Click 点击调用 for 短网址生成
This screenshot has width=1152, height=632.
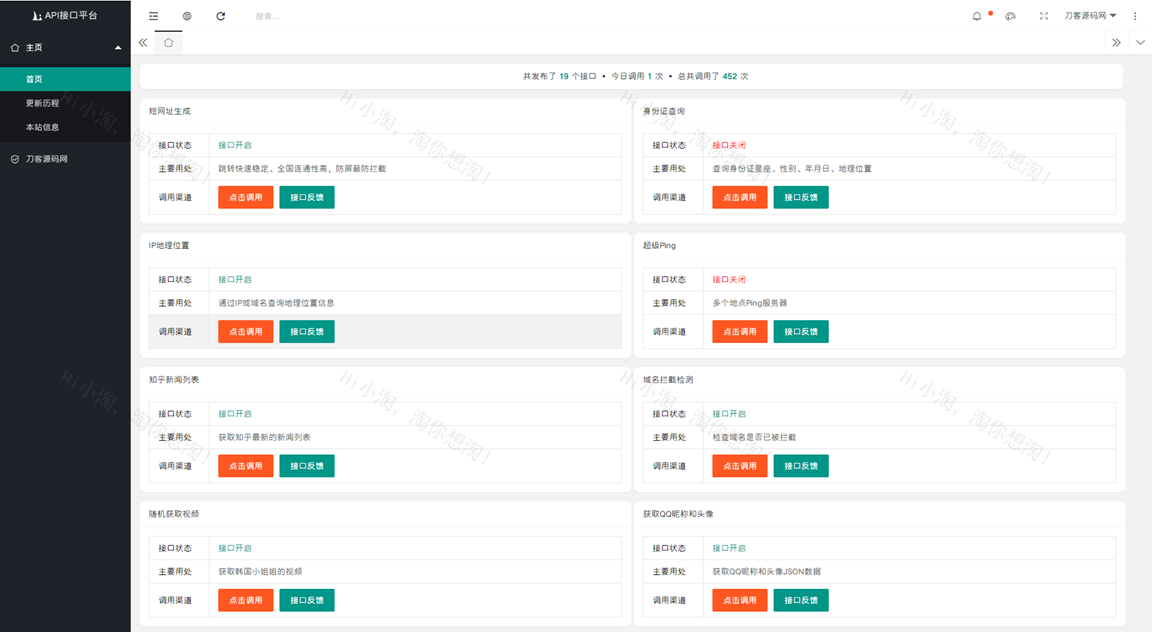click(245, 197)
